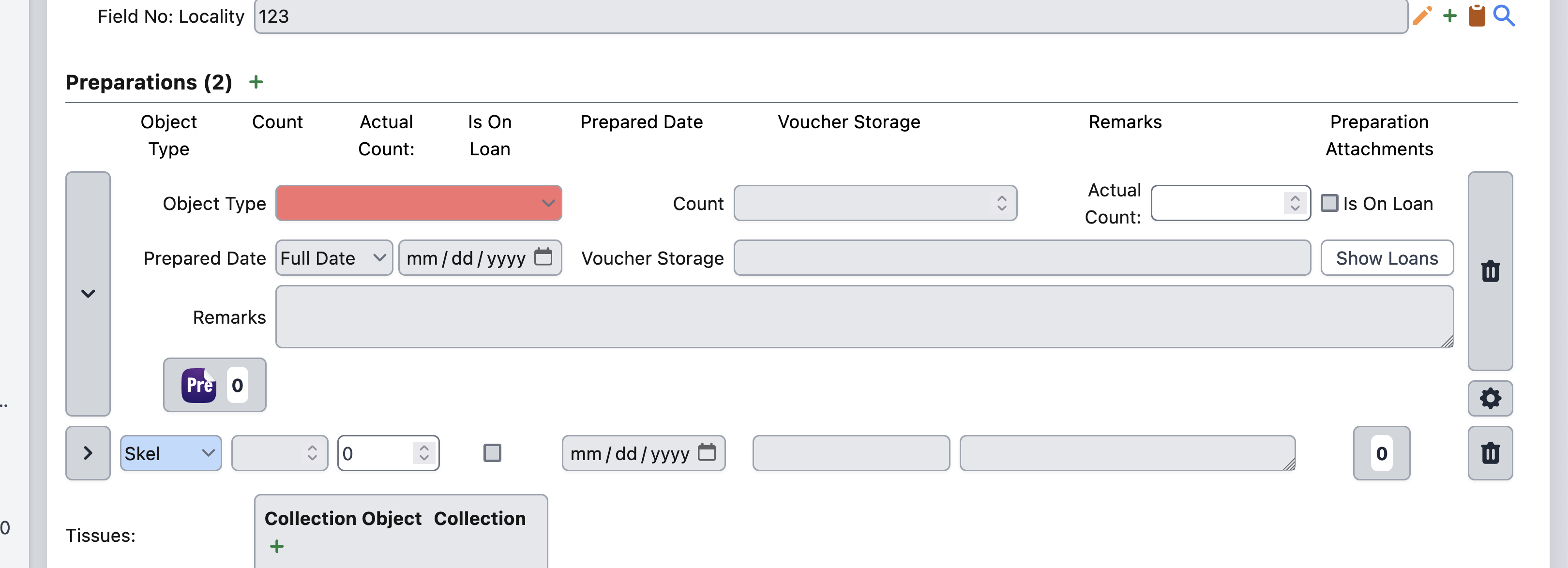
Task: Enable Is On Loan for the first preparation
Action: (x=1330, y=203)
